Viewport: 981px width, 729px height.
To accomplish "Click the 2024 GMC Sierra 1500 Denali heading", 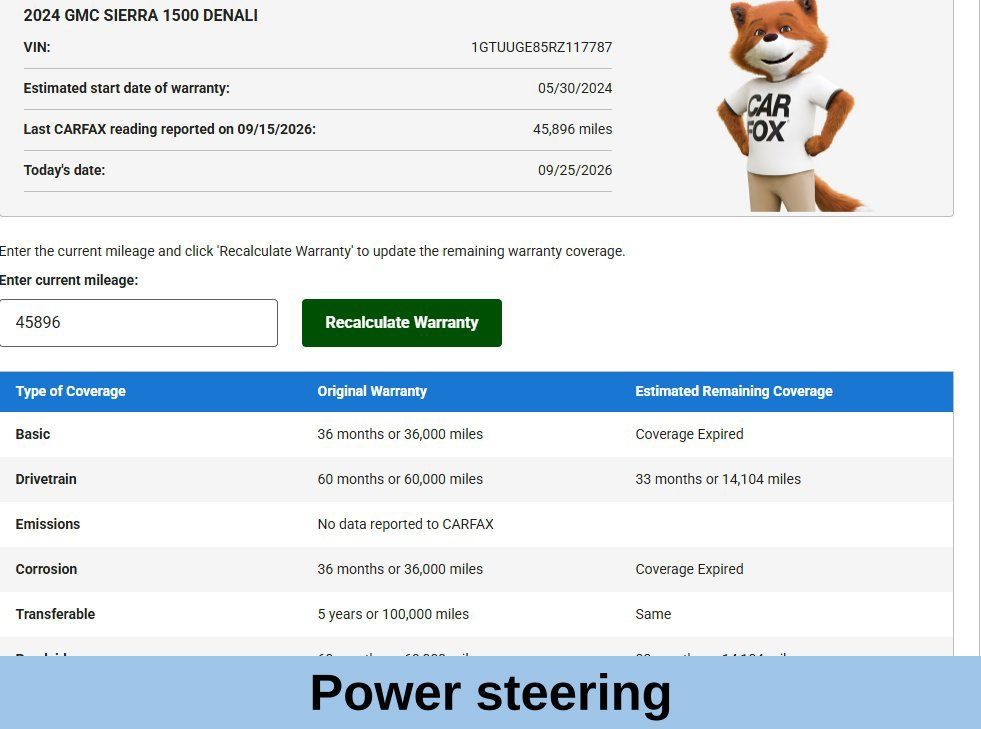I will (141, 16).
